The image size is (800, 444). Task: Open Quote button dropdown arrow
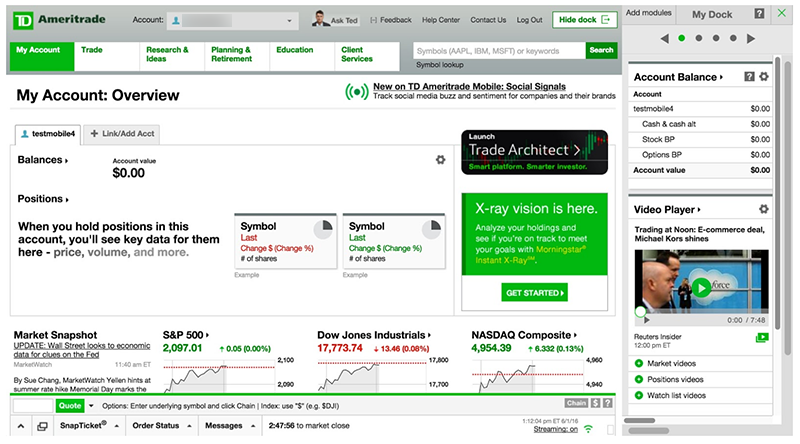pyautogui.click(x=91, y=406)
